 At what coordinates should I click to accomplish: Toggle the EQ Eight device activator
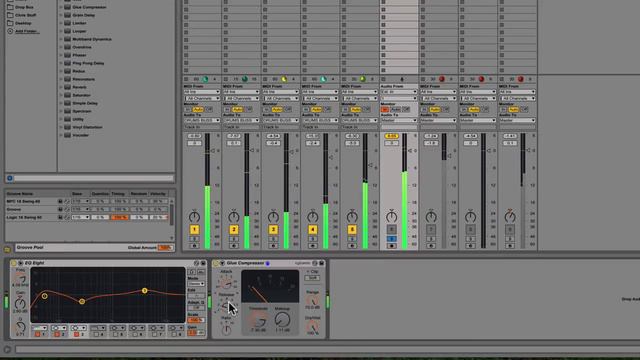[x=13, y=263]
